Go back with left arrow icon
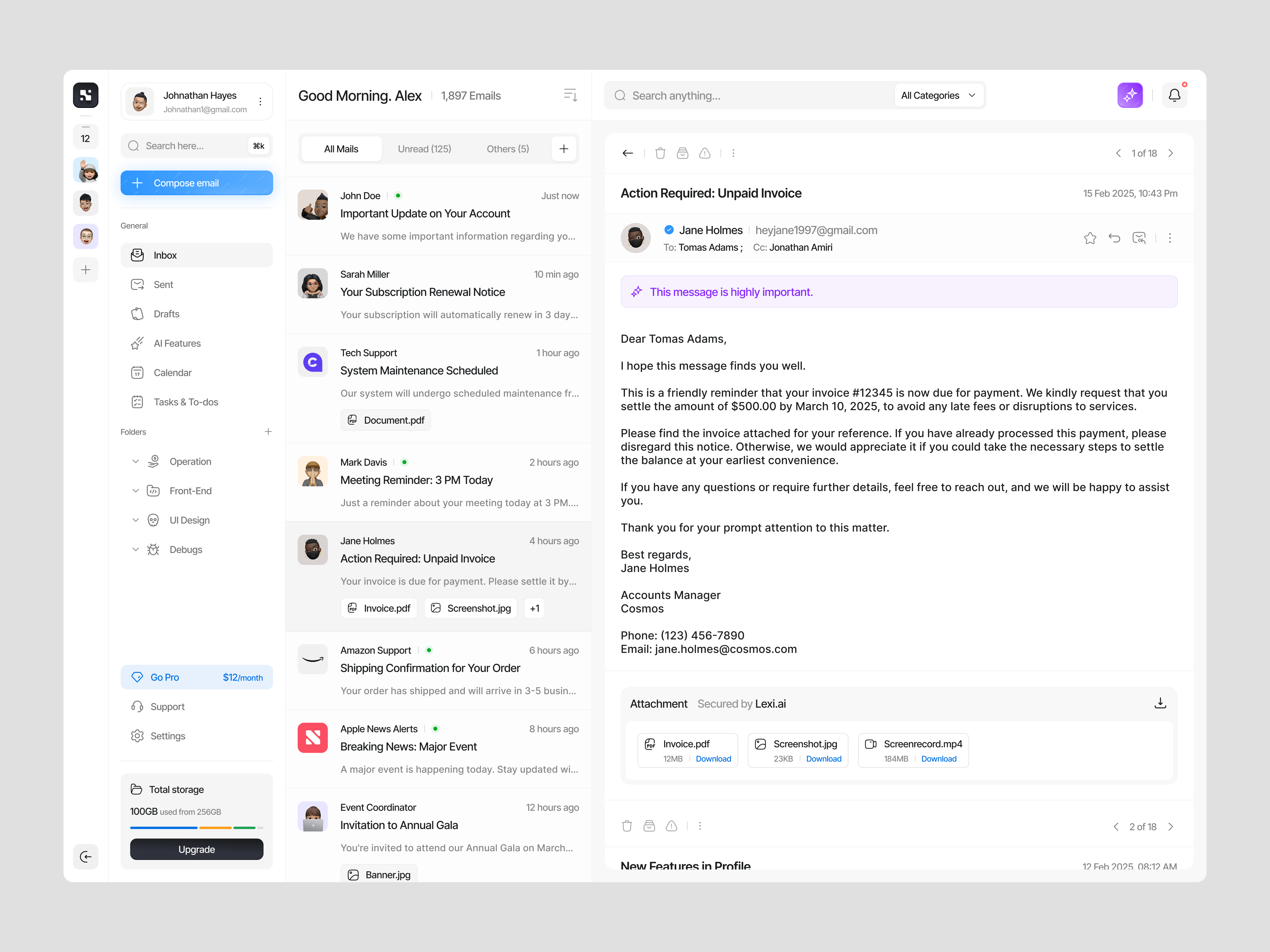This screenshot has height=952, width=1270. [628, 153]
